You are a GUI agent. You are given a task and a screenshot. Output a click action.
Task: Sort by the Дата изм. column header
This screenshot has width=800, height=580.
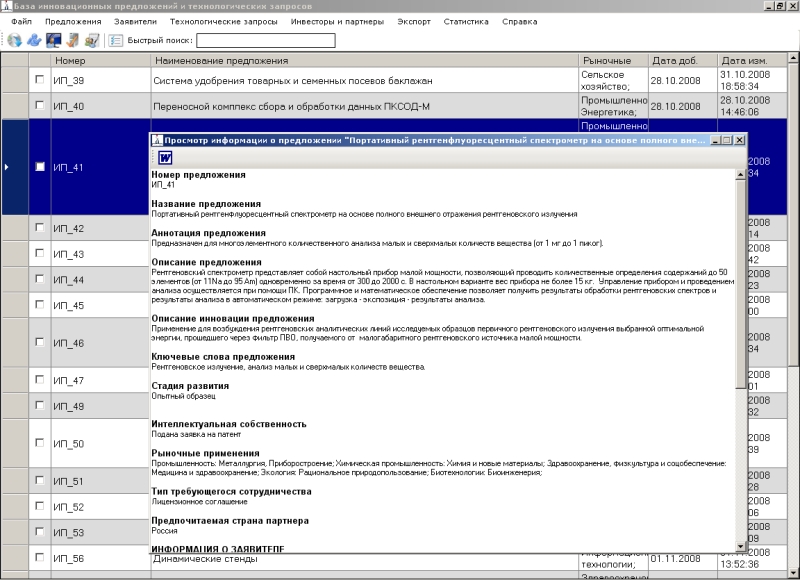[753, 60]
